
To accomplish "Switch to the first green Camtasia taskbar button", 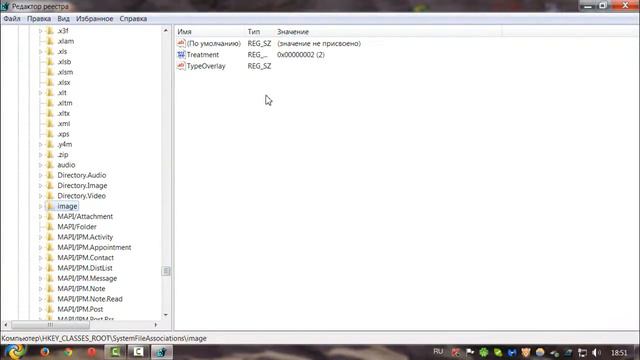I will click(115, 352).
